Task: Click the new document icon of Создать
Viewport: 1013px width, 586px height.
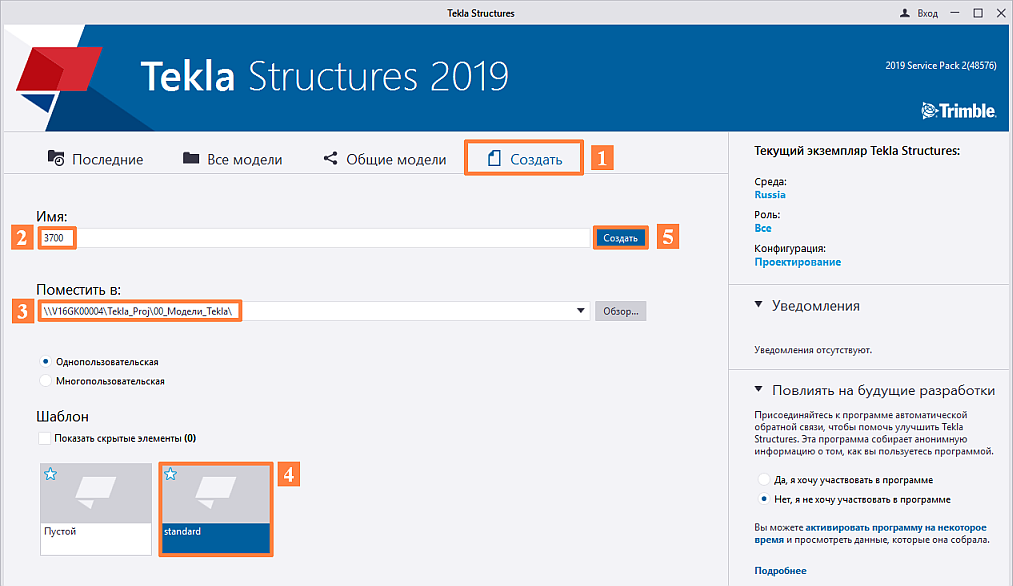Action: click(494, 158)
